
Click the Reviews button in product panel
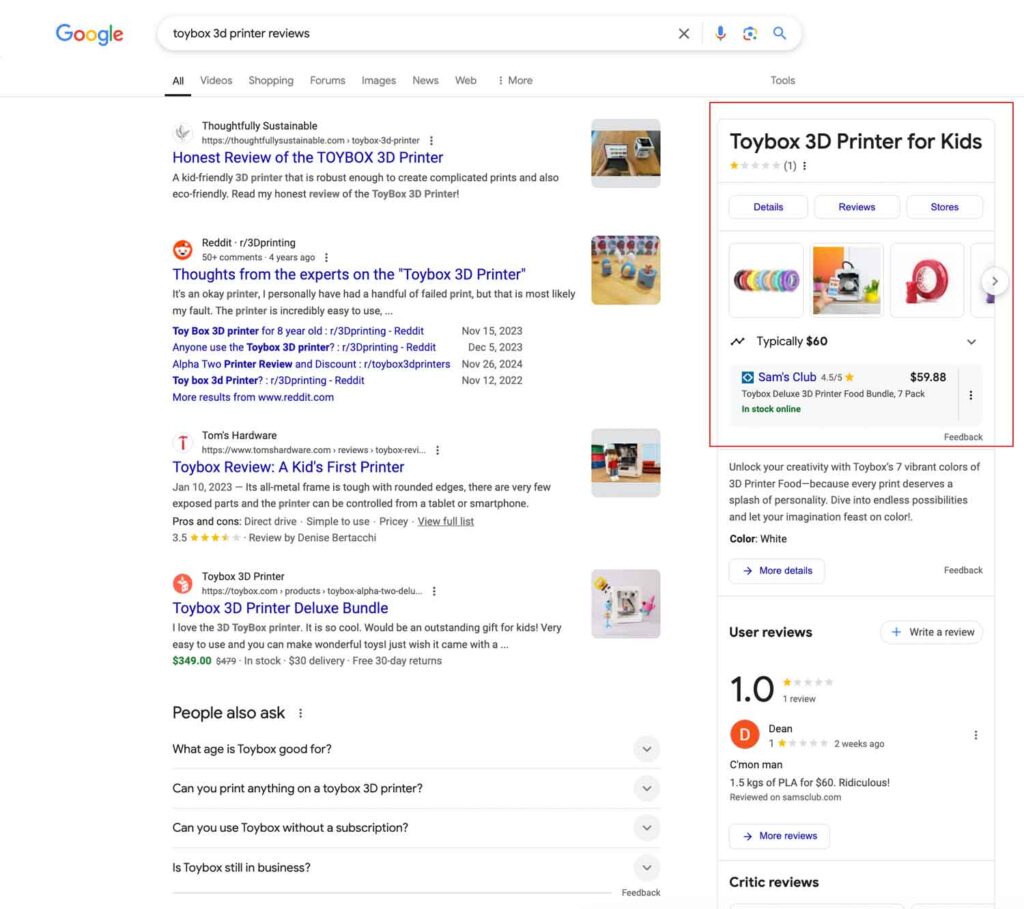pyautogui.click(x=857, y=207)
